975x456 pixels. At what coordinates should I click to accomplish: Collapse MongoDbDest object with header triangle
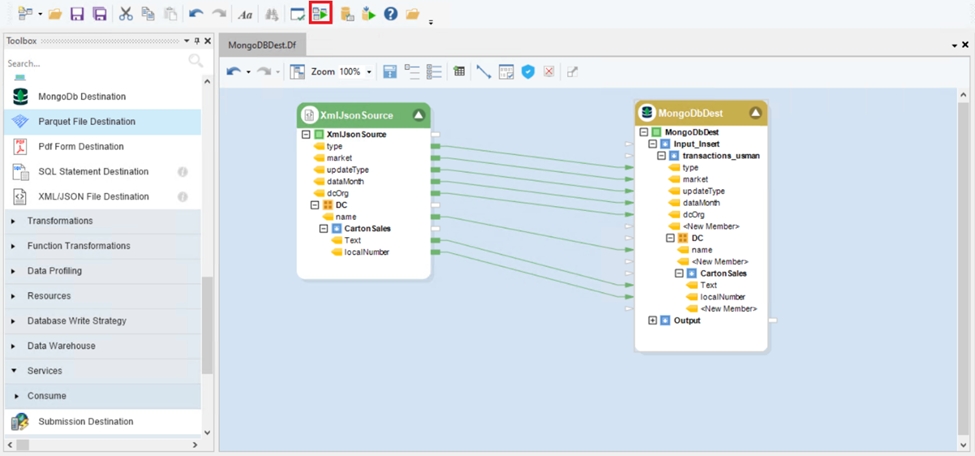pyautogui.click(x=755, y=113)
